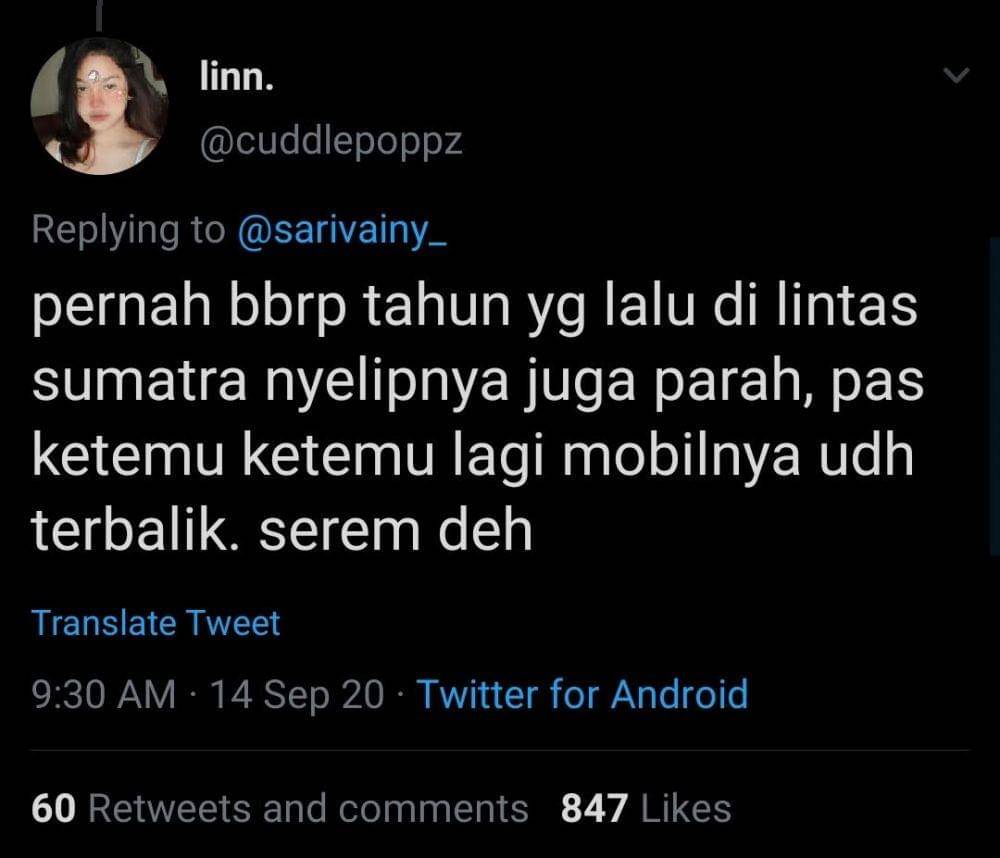Open linn.'s profile picture
Screen dimensions: 1000x858
99,106
